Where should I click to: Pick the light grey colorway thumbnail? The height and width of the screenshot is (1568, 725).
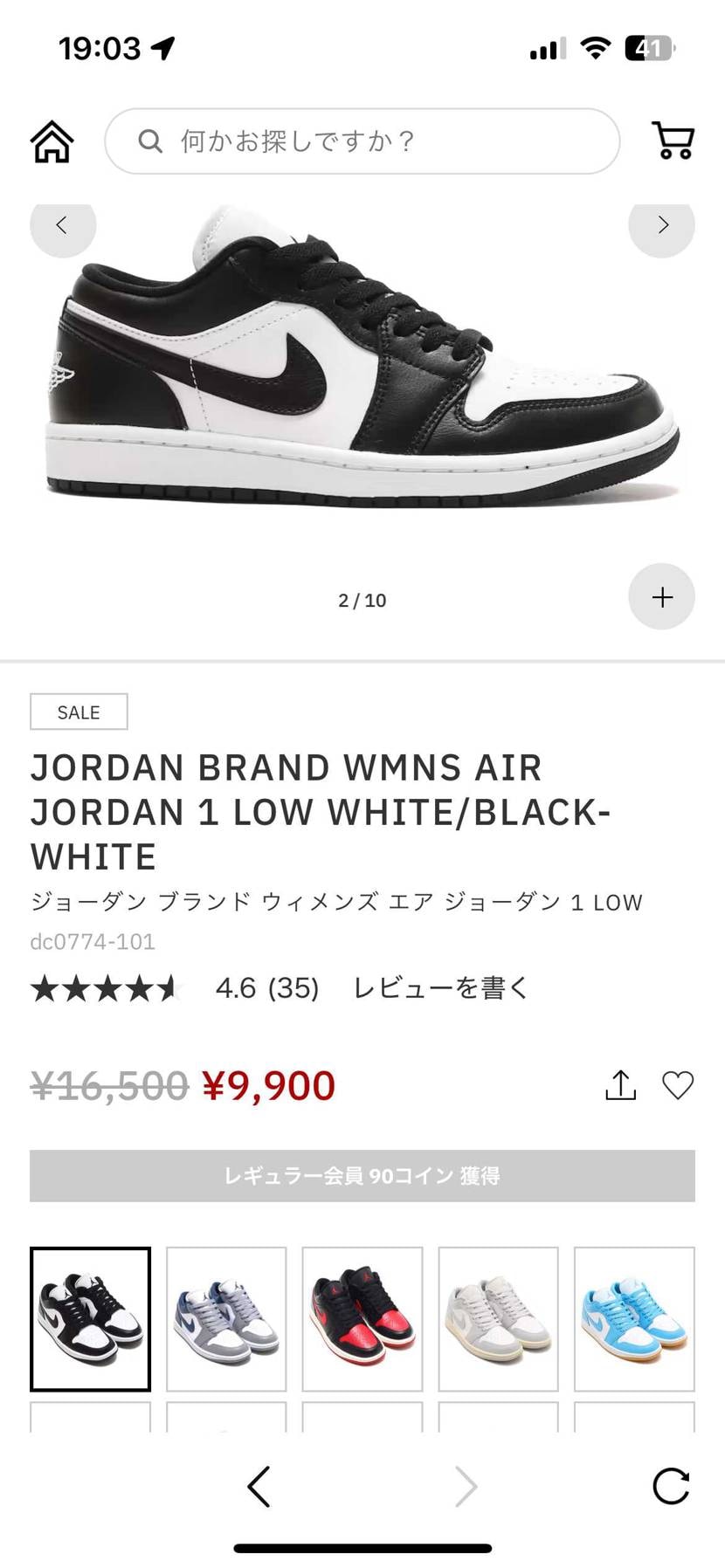pyautogui.click(x=498, y=1318)
